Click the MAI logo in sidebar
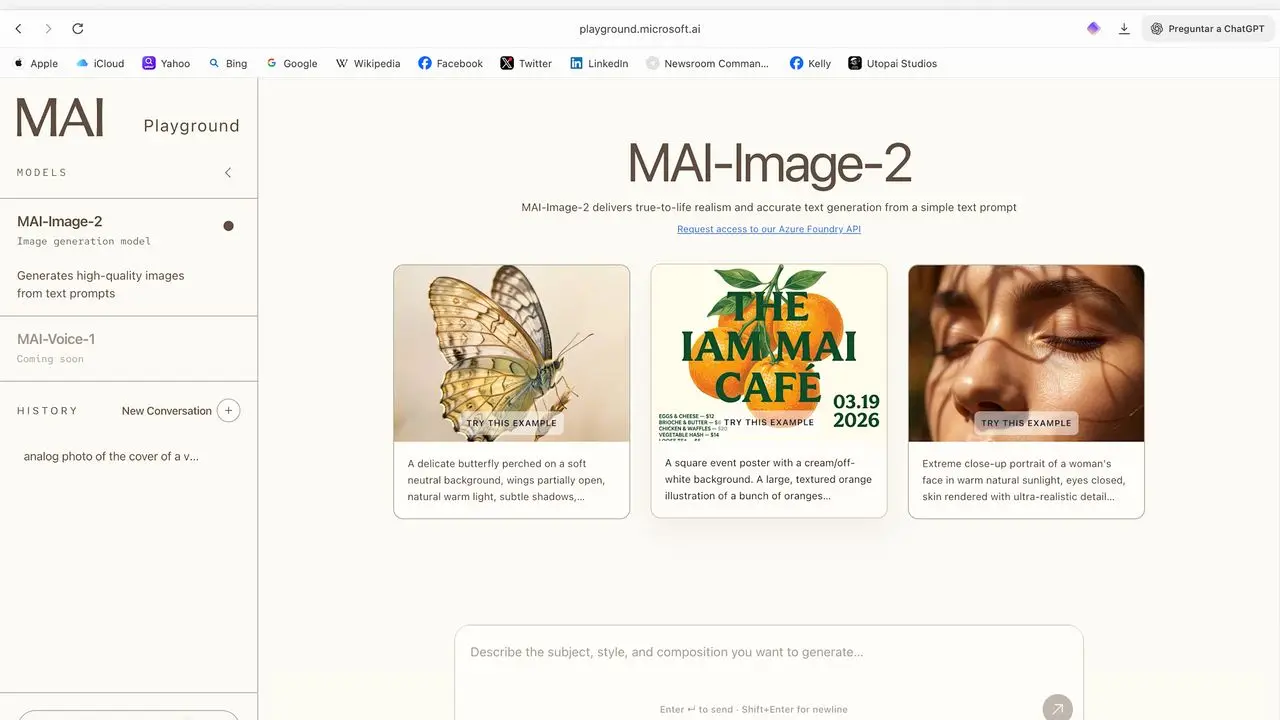1280x720 pixels. click(x=60, y=117)
